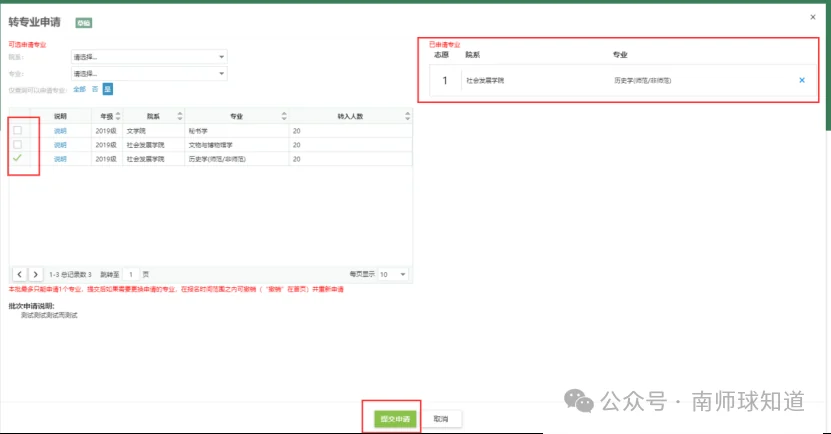Open the 专业 dropdown in the filter area
Screen dimensions: 831x434
[x=149, y=74]
